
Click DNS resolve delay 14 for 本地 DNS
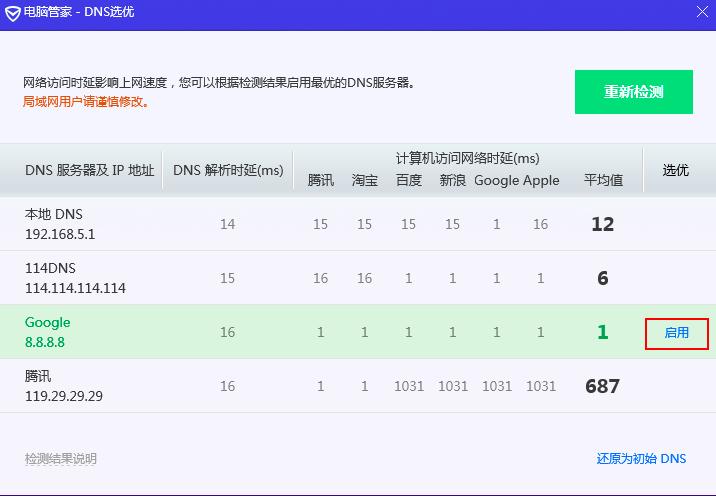pos(227,224)
